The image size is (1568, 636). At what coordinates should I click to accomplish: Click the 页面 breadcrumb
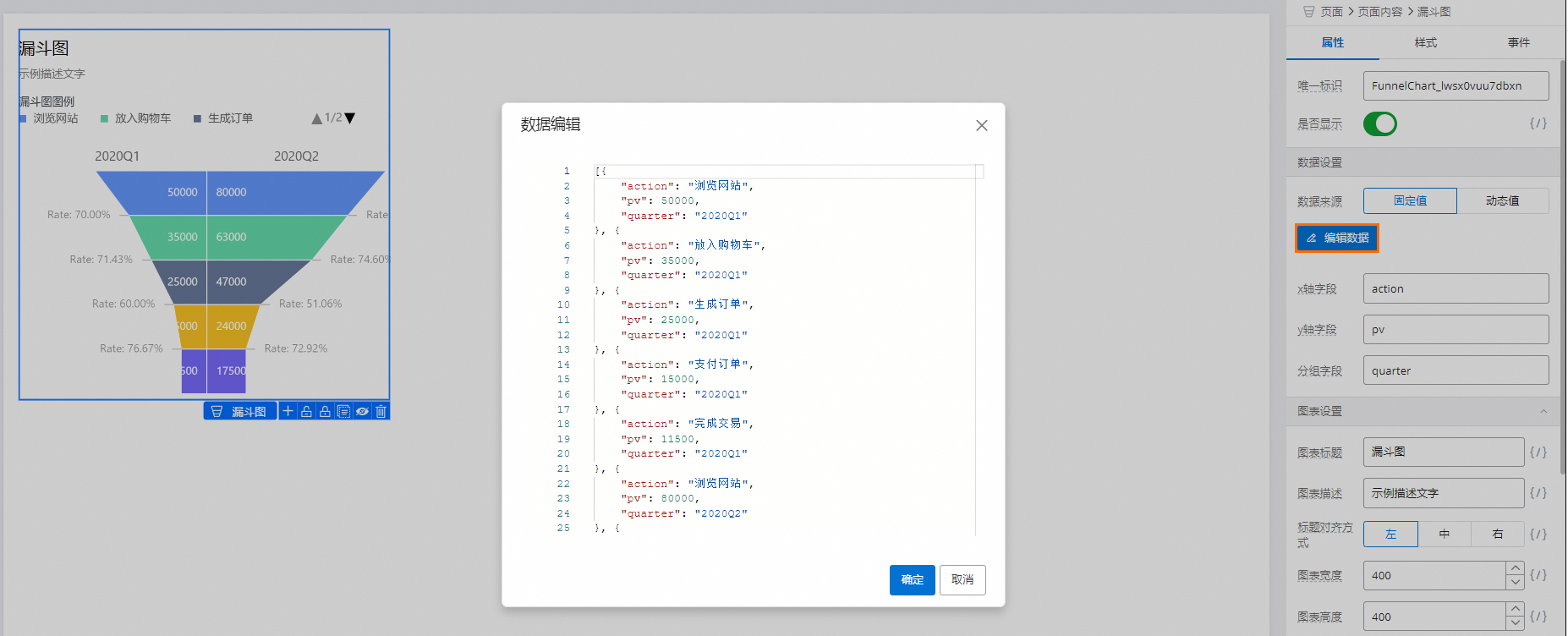click(1332, 12)
